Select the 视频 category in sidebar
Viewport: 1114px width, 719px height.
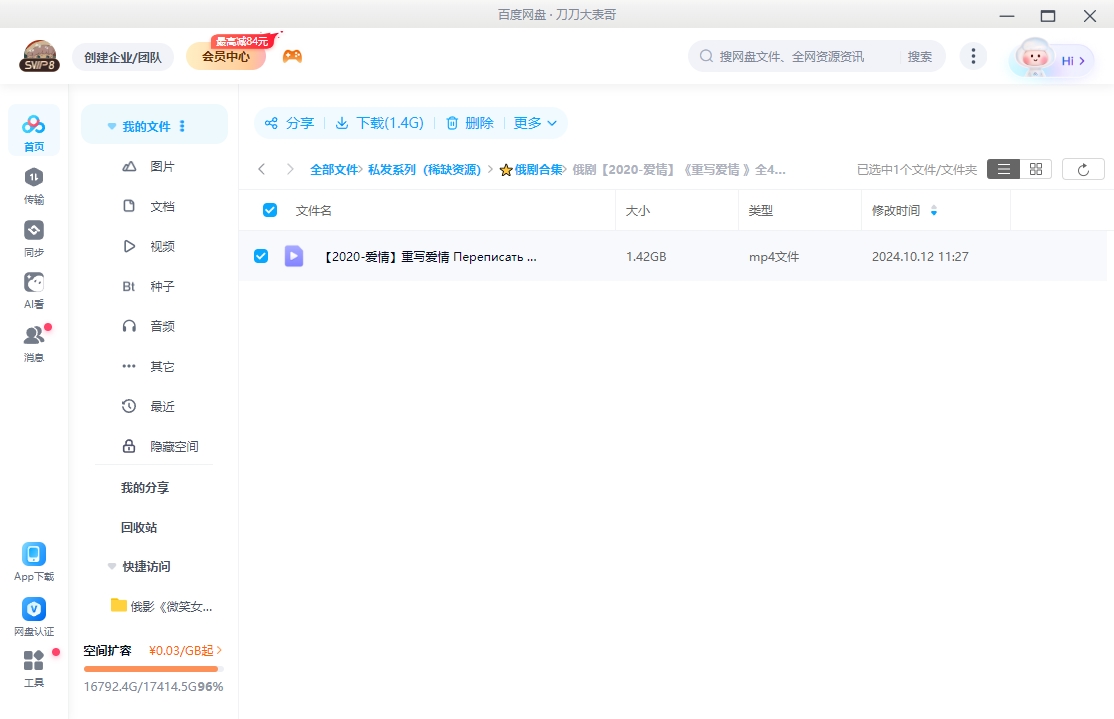pos(163,246)
